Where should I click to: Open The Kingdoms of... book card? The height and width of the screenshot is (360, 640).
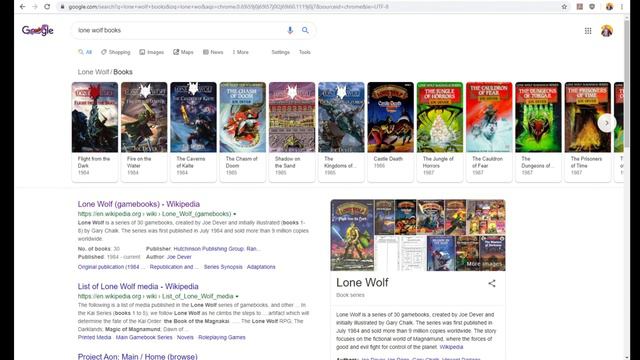[x=341, y=131]
